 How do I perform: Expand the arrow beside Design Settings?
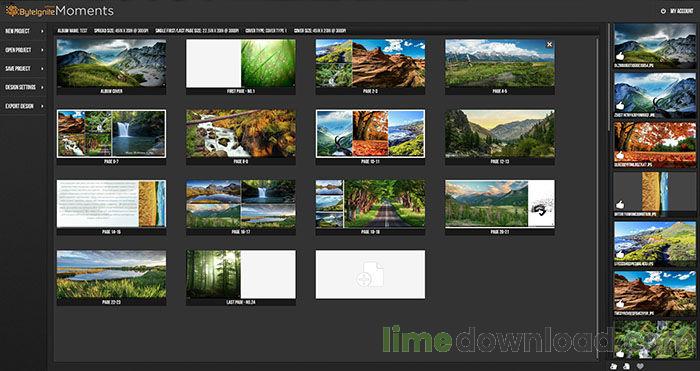point(42,88)
